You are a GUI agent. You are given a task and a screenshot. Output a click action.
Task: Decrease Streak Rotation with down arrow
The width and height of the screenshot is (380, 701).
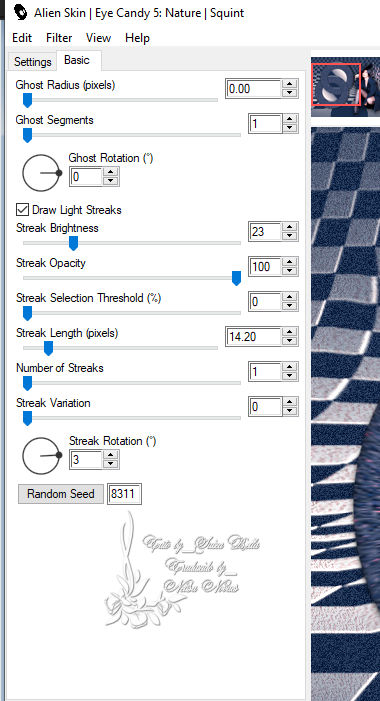[x=110, y=464]
